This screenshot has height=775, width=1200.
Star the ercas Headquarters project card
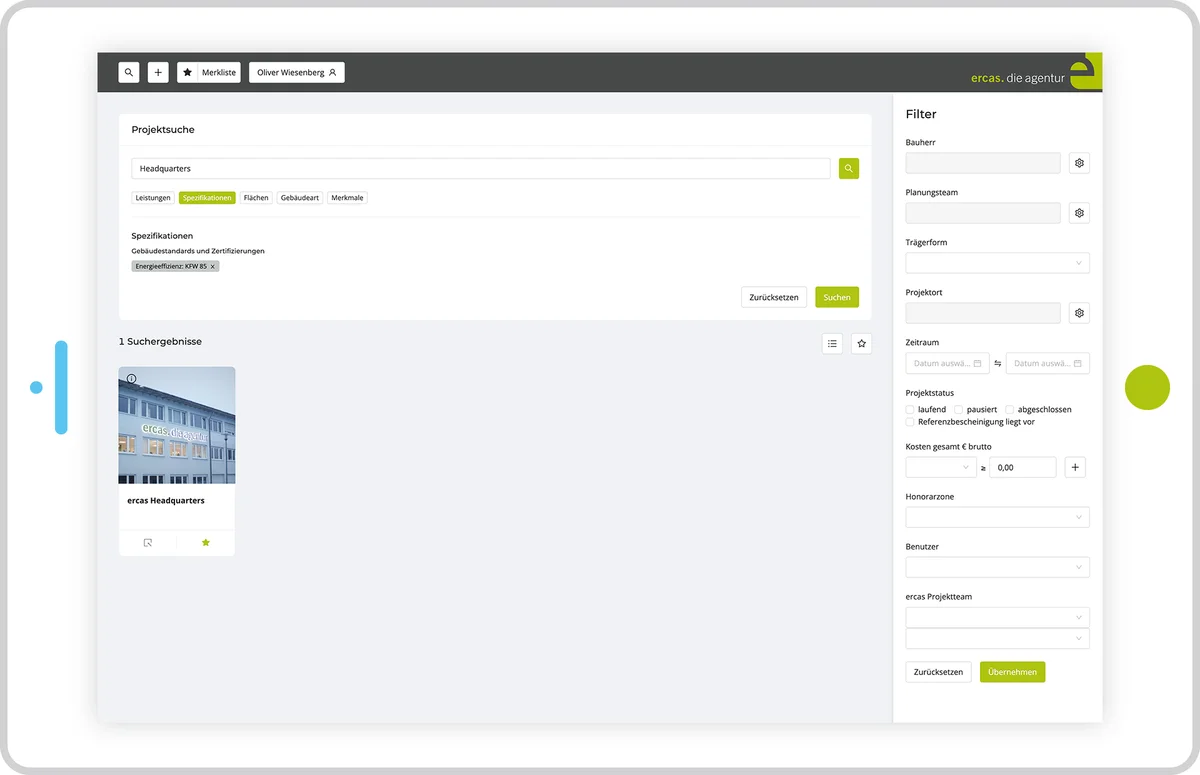(205, 542)
